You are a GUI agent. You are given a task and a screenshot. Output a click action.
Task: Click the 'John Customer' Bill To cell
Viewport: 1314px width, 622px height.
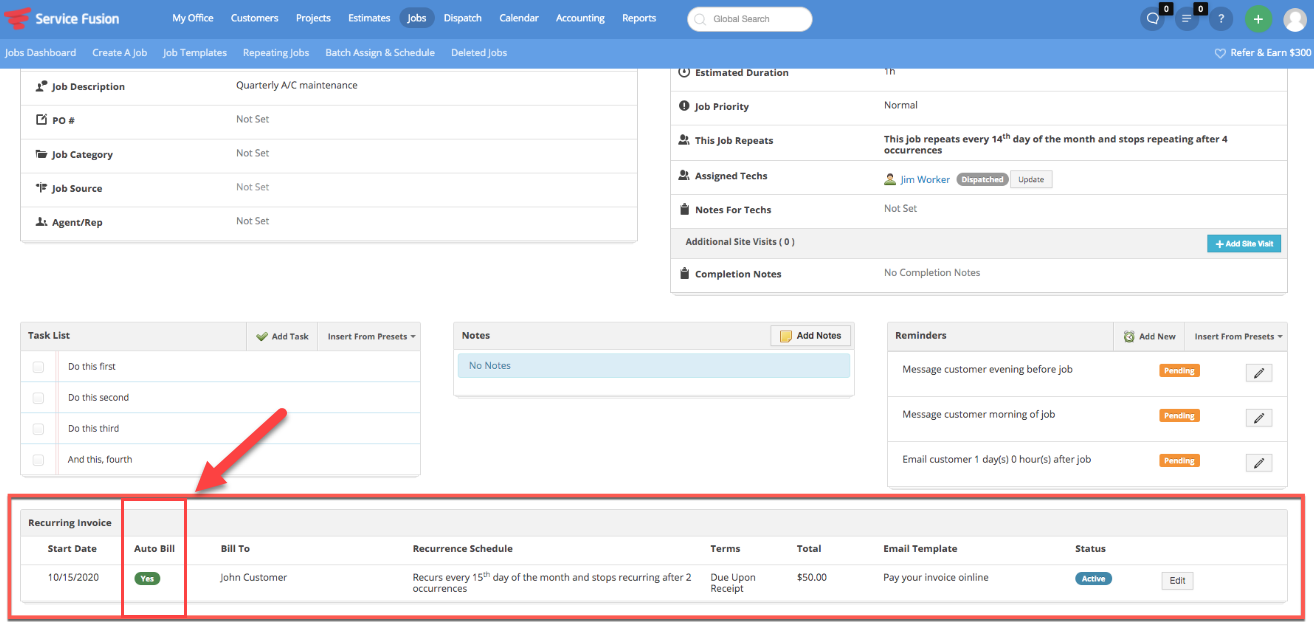click(x=254, y=578)
